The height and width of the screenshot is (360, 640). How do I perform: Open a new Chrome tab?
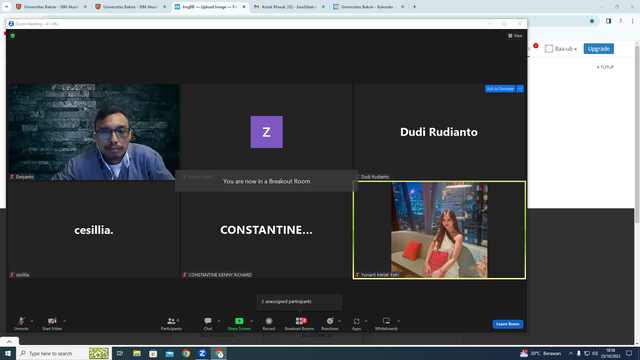pyautogui.click(x=414, y=7)
